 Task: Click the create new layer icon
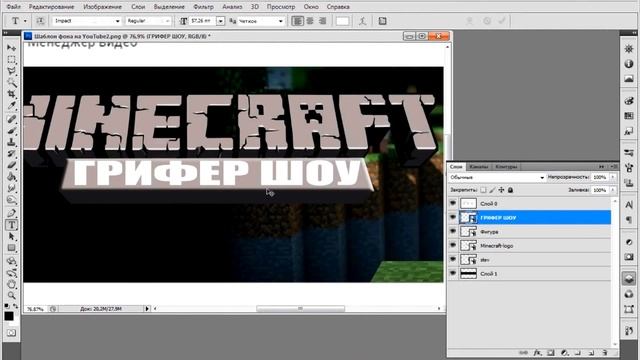(x=591, y=353)
